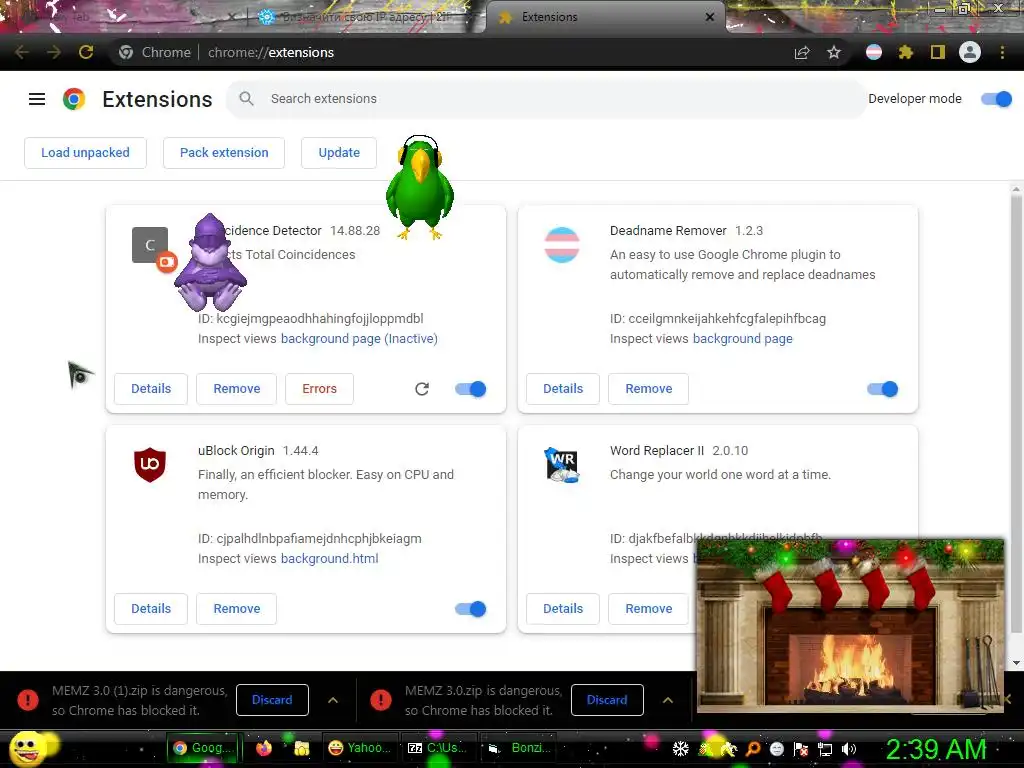Remove the uBlock Origin extension
Screen dimensions: 1024x768
[x=236, y=609]
